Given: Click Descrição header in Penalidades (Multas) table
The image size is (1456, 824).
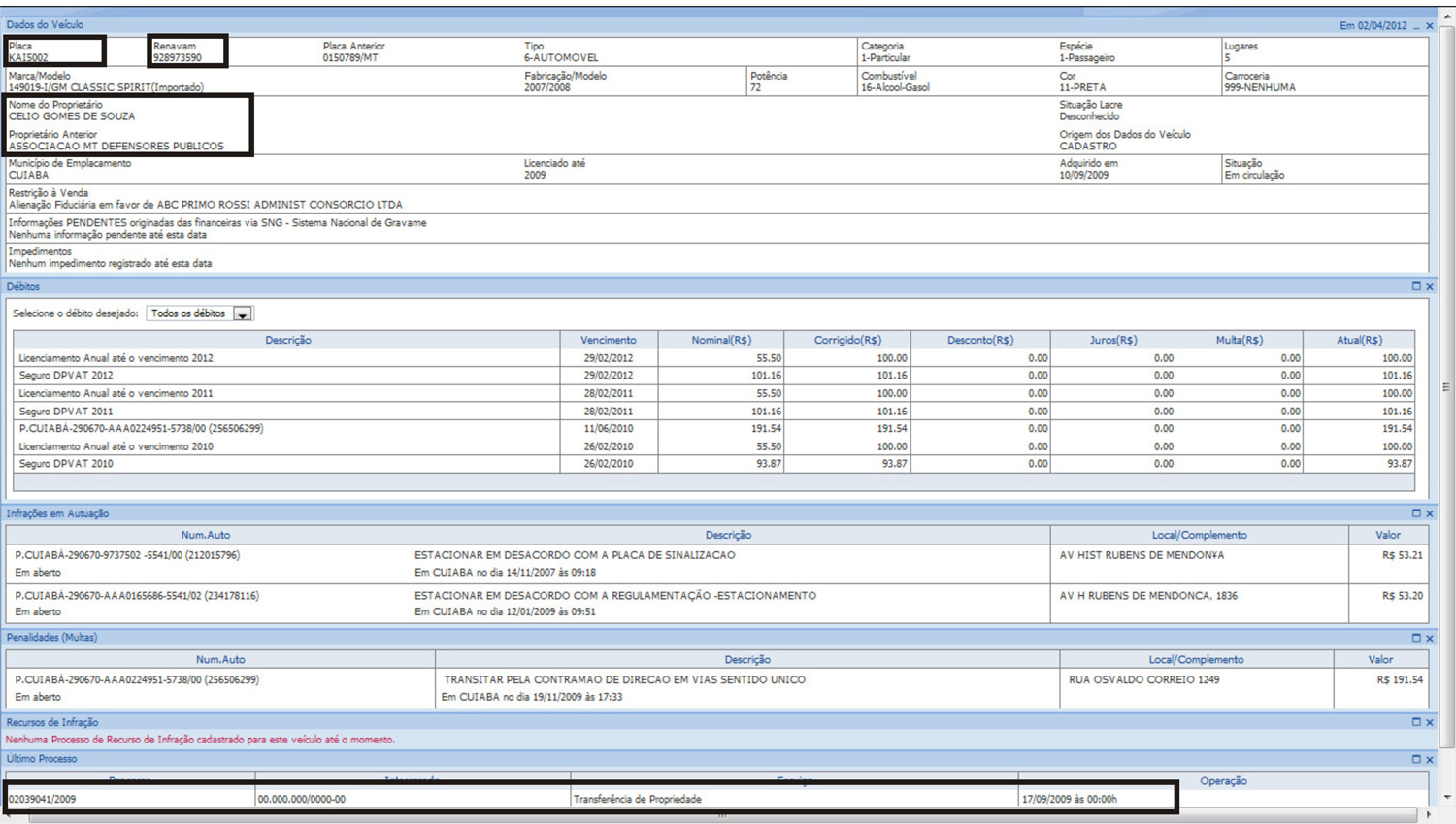Looking at the screenshot, I should 747,659.
